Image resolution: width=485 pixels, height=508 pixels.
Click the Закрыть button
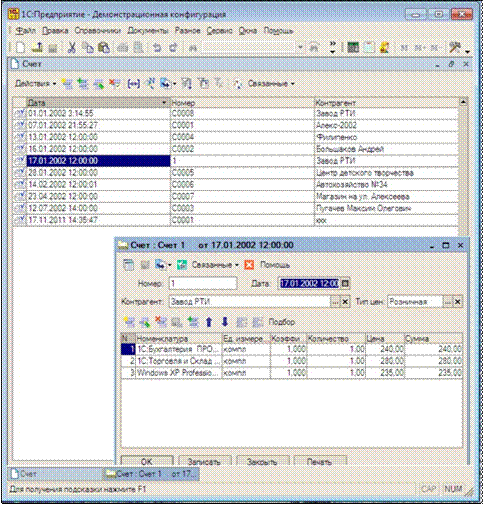coord(263,461)
